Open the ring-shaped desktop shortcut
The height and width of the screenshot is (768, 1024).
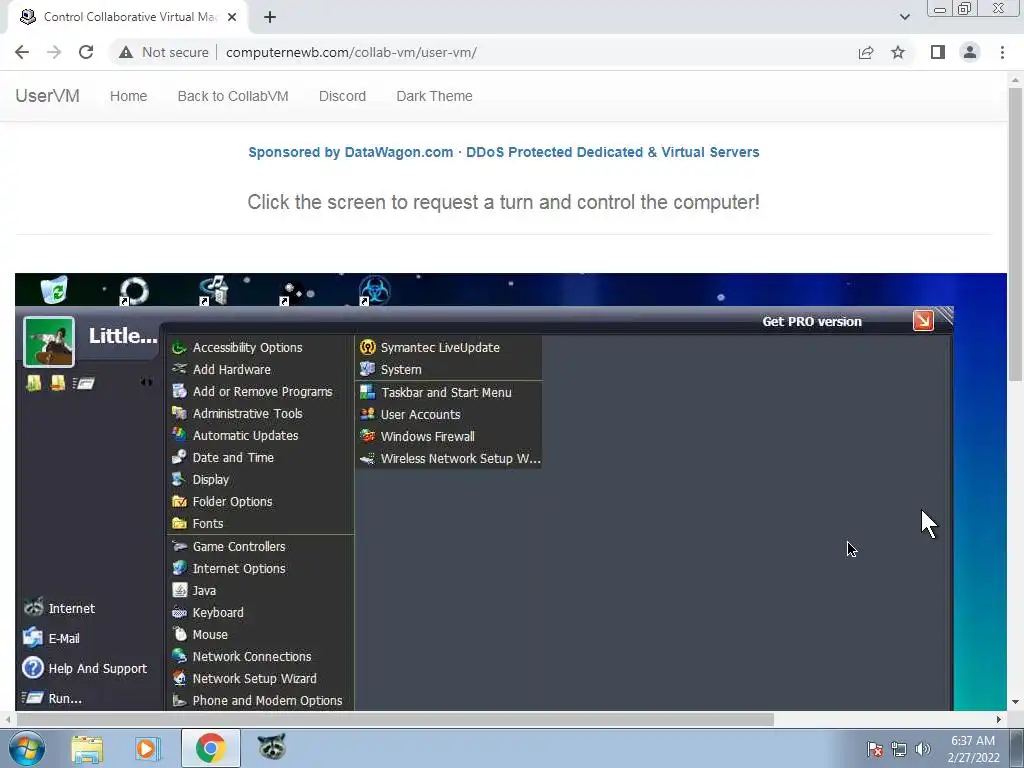(135, 291)
